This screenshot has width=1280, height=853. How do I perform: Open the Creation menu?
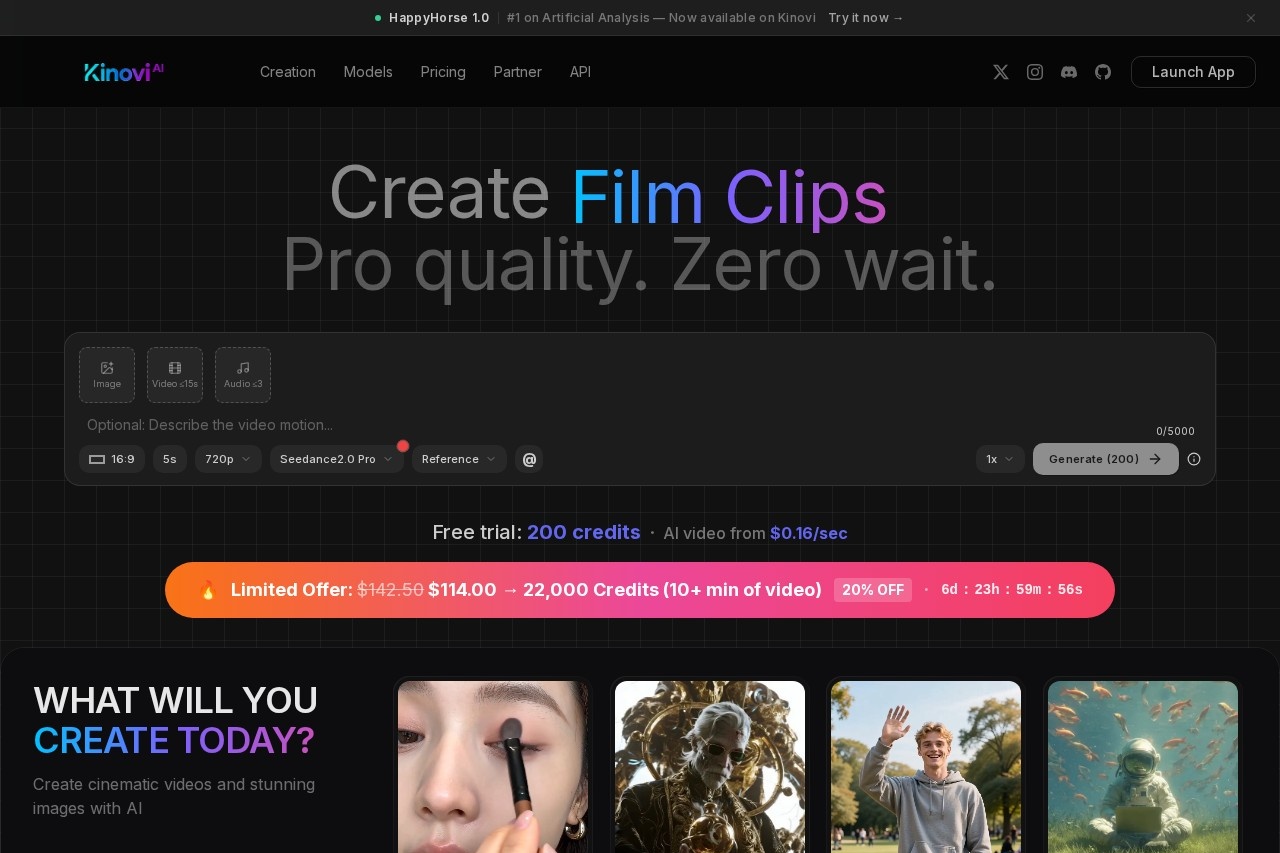coord(288,72)
